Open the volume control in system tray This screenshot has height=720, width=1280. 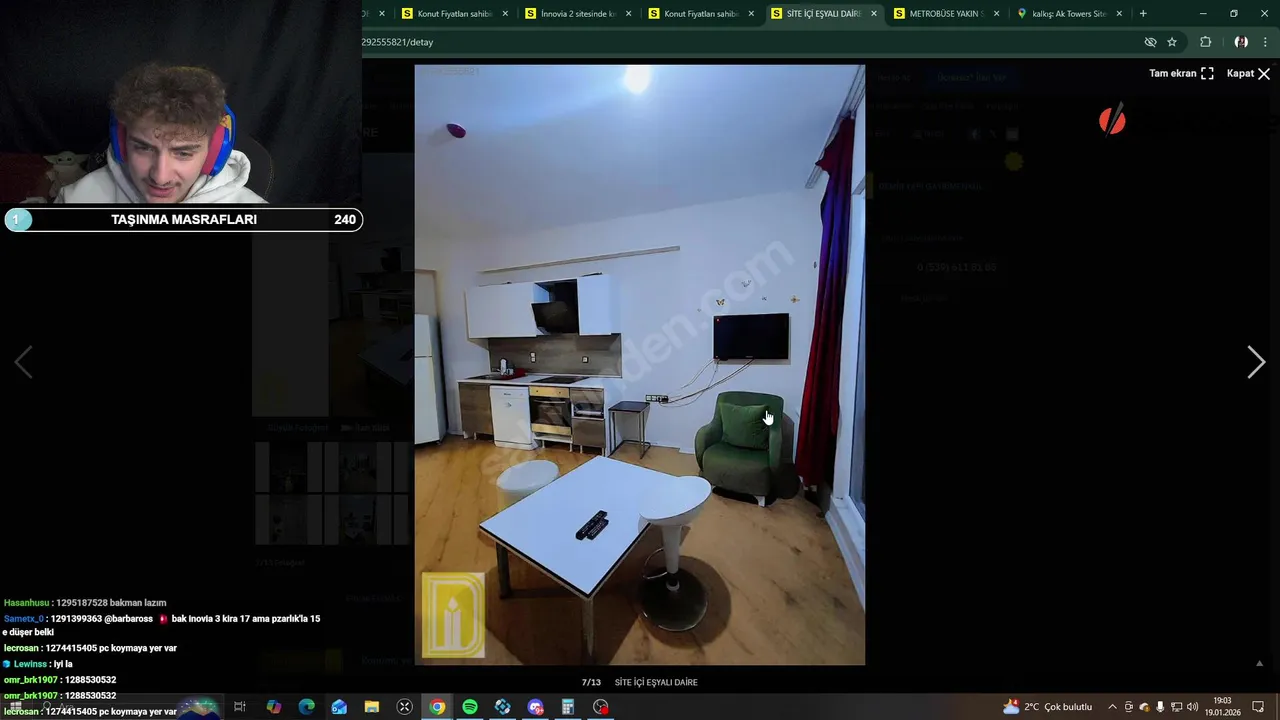[1192, 707]
